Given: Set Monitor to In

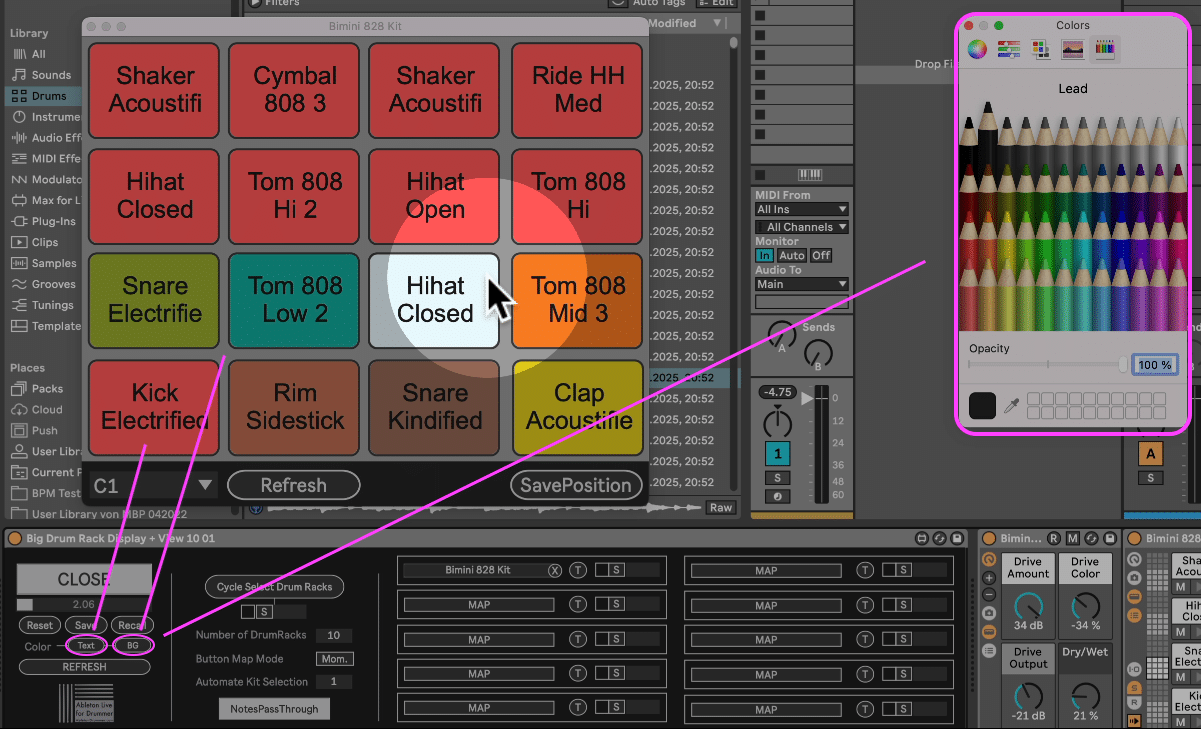Looking at the screenshot, I should point(764,255).
